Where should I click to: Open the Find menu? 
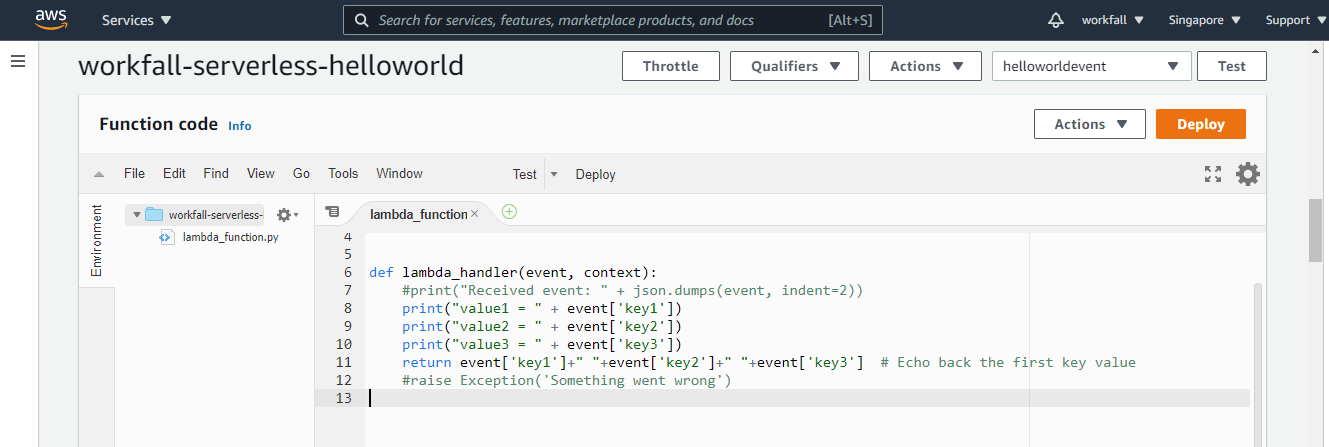216,173
